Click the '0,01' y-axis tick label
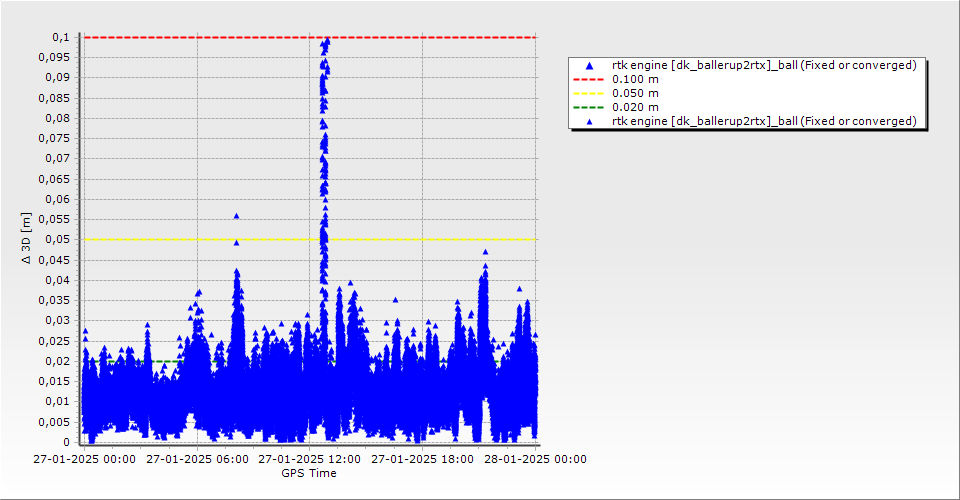The width and height of the screenshot is (960, 500). 58,401
